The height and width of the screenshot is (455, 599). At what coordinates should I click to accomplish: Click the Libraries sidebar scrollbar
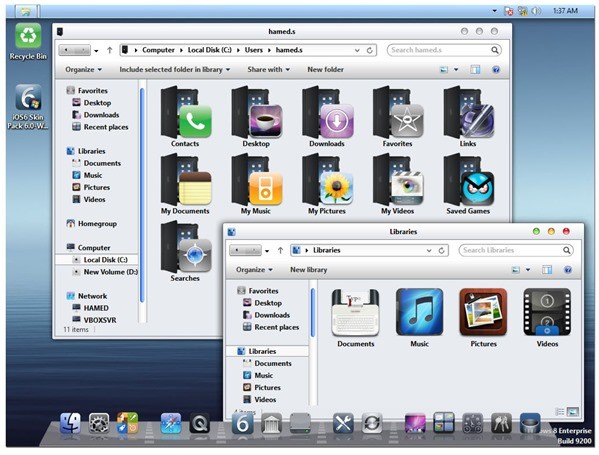(x=313, y=313)
